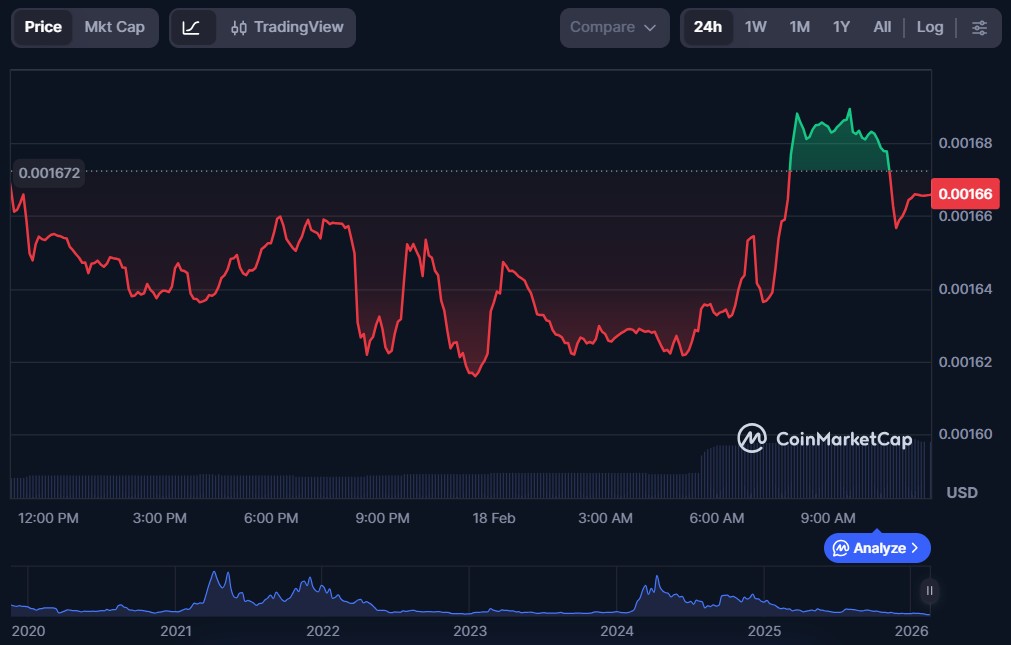Open the Compare dropdown
The image size is (1011, 645).
click(614, 28)
